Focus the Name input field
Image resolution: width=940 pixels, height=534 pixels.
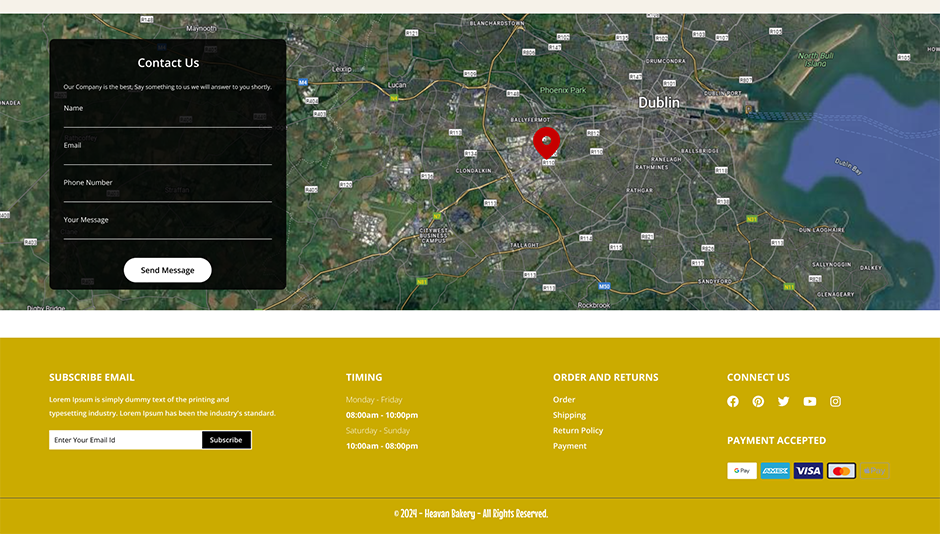pyautogui.click(x=167, y=118)
